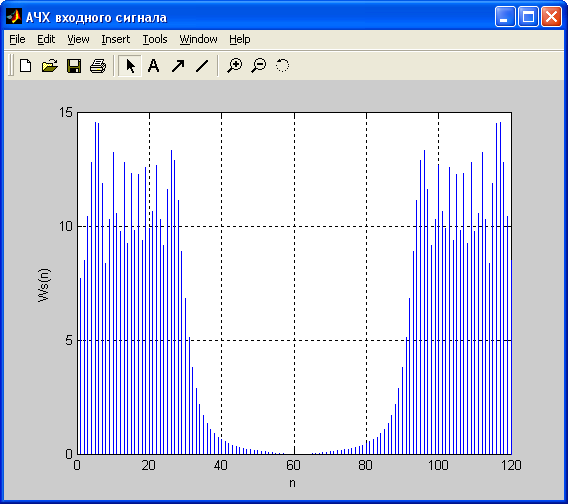Click the MATLAB logo in title bar
This screenshot has height=504, width=568.
[14, 17]
